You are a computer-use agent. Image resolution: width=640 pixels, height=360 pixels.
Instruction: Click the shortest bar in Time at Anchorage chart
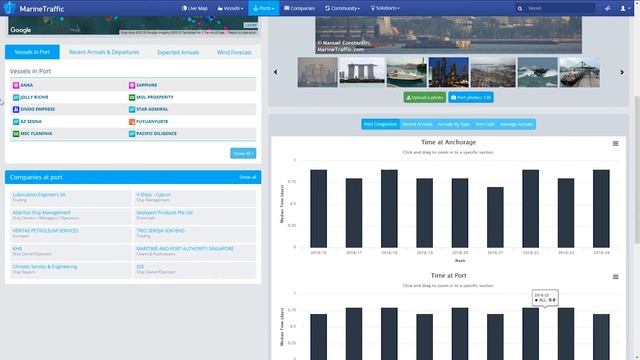(x=495, y=217)
